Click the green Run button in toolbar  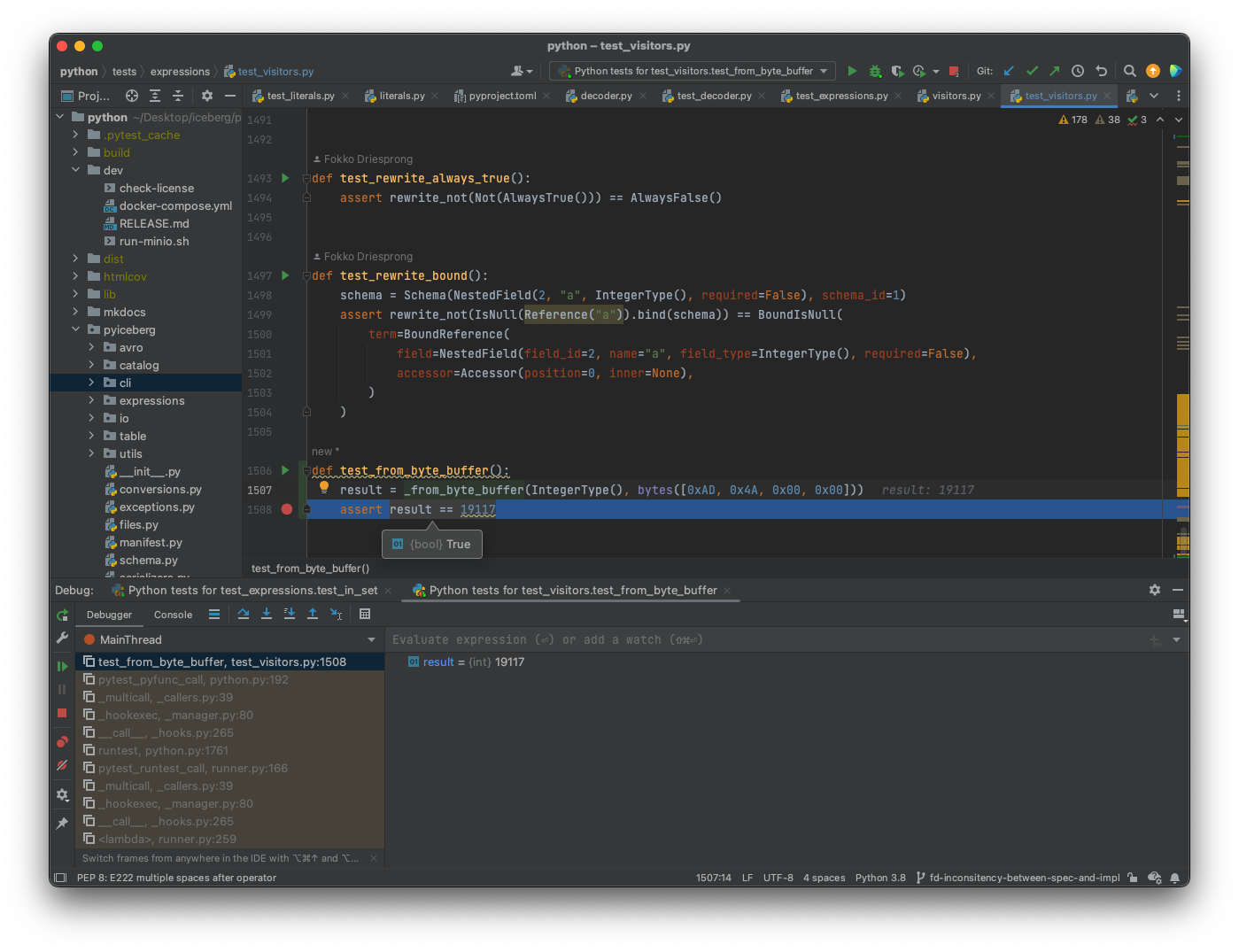click(852, 71)
